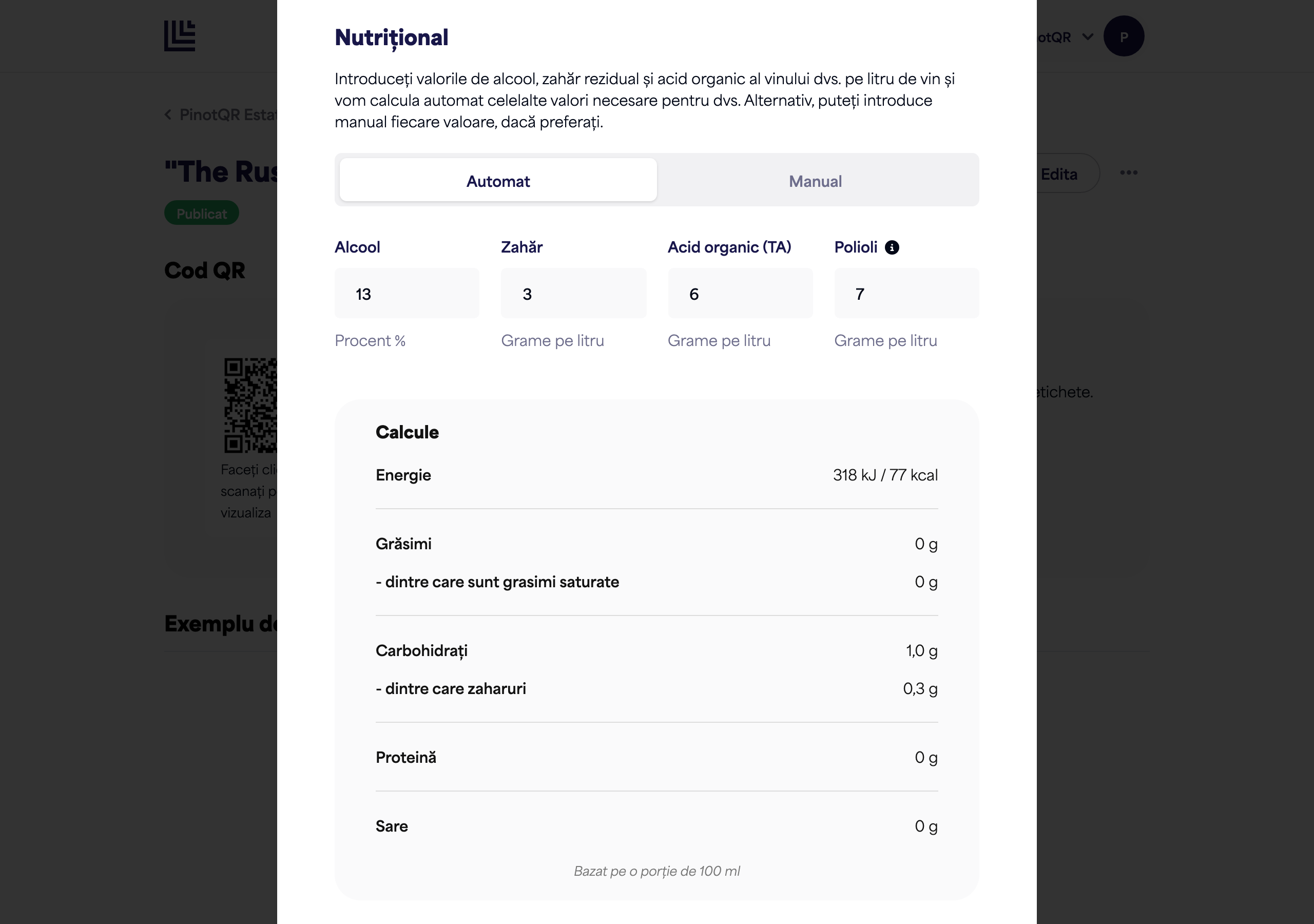Click the Energie value row
This screenshot has width=1314, height=924.
[x=656, y=475]
